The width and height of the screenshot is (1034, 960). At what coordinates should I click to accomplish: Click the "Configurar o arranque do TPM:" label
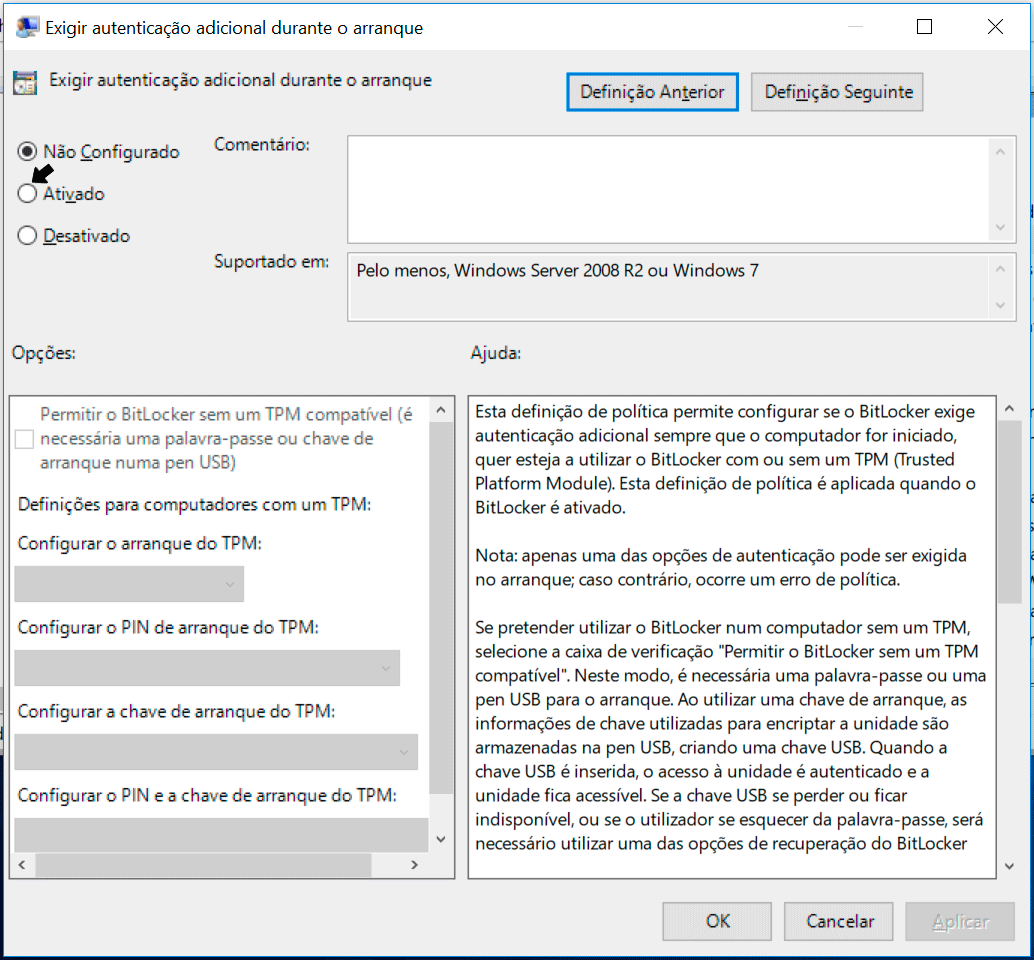coord(140,543)
